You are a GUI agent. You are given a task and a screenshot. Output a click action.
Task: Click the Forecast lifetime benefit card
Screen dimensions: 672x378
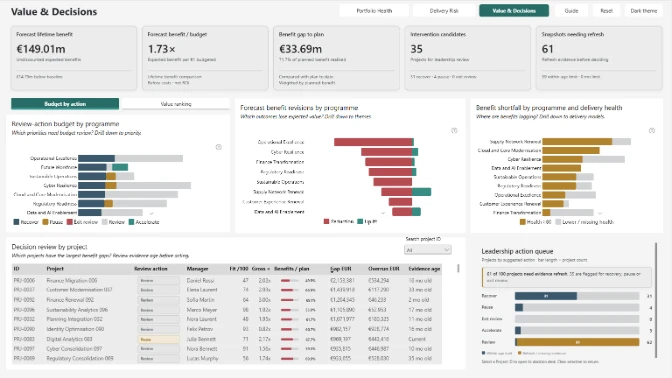(74, 58)
